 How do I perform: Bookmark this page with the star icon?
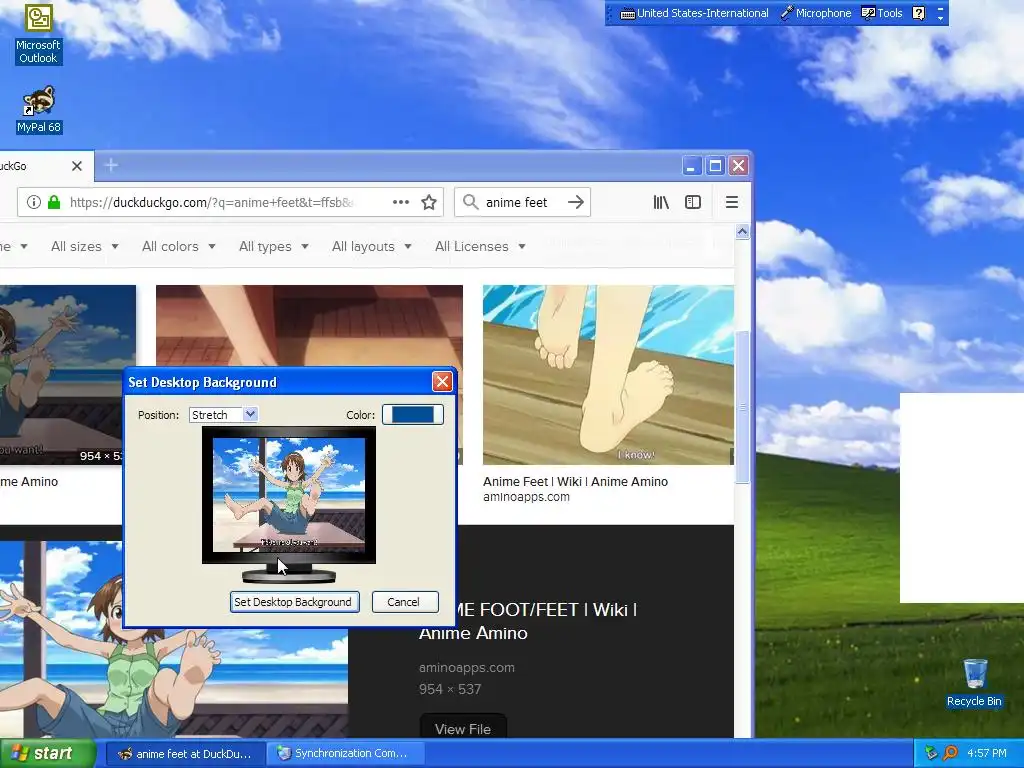point(429,202)
